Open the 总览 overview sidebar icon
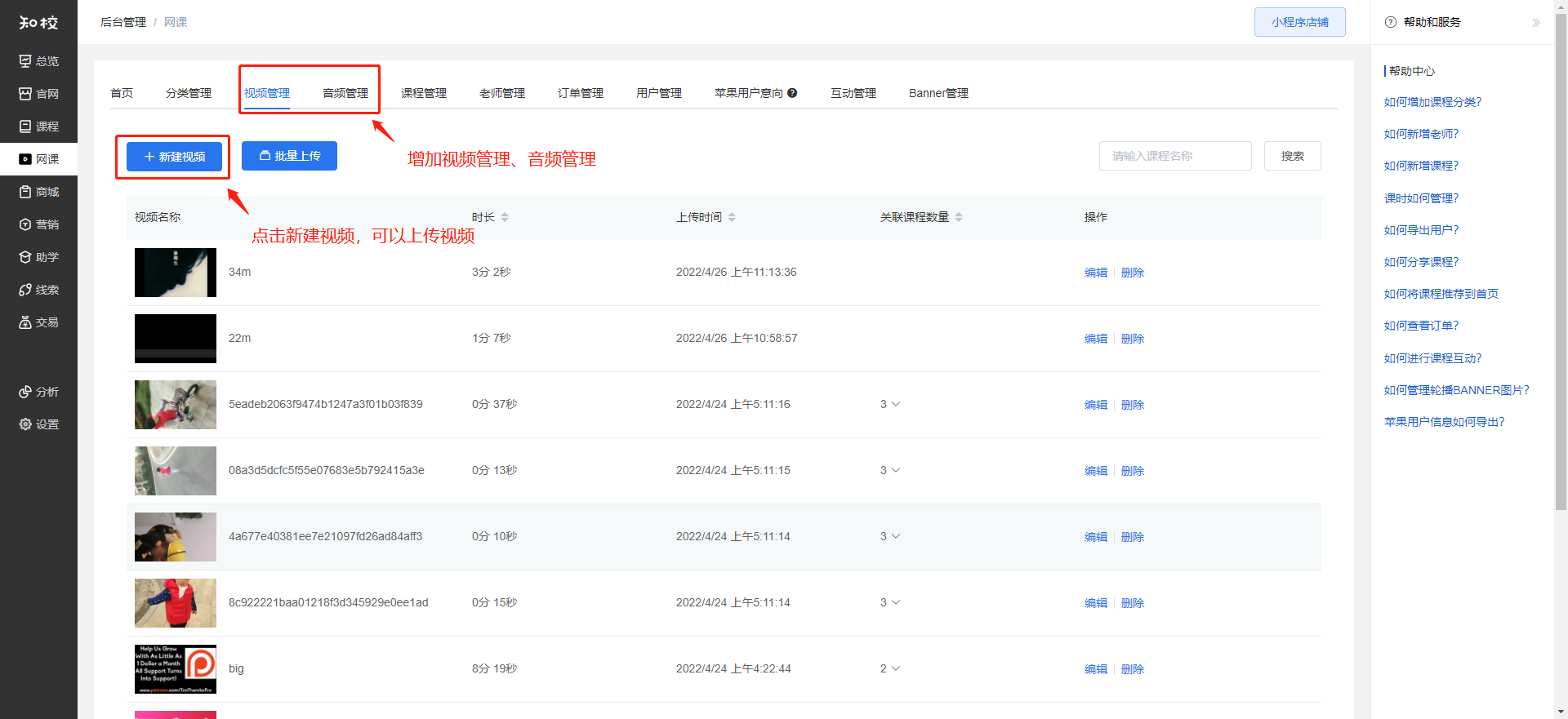Image resolution: width=1568 pixels, height=719 pixels. [x=25, y=61]
